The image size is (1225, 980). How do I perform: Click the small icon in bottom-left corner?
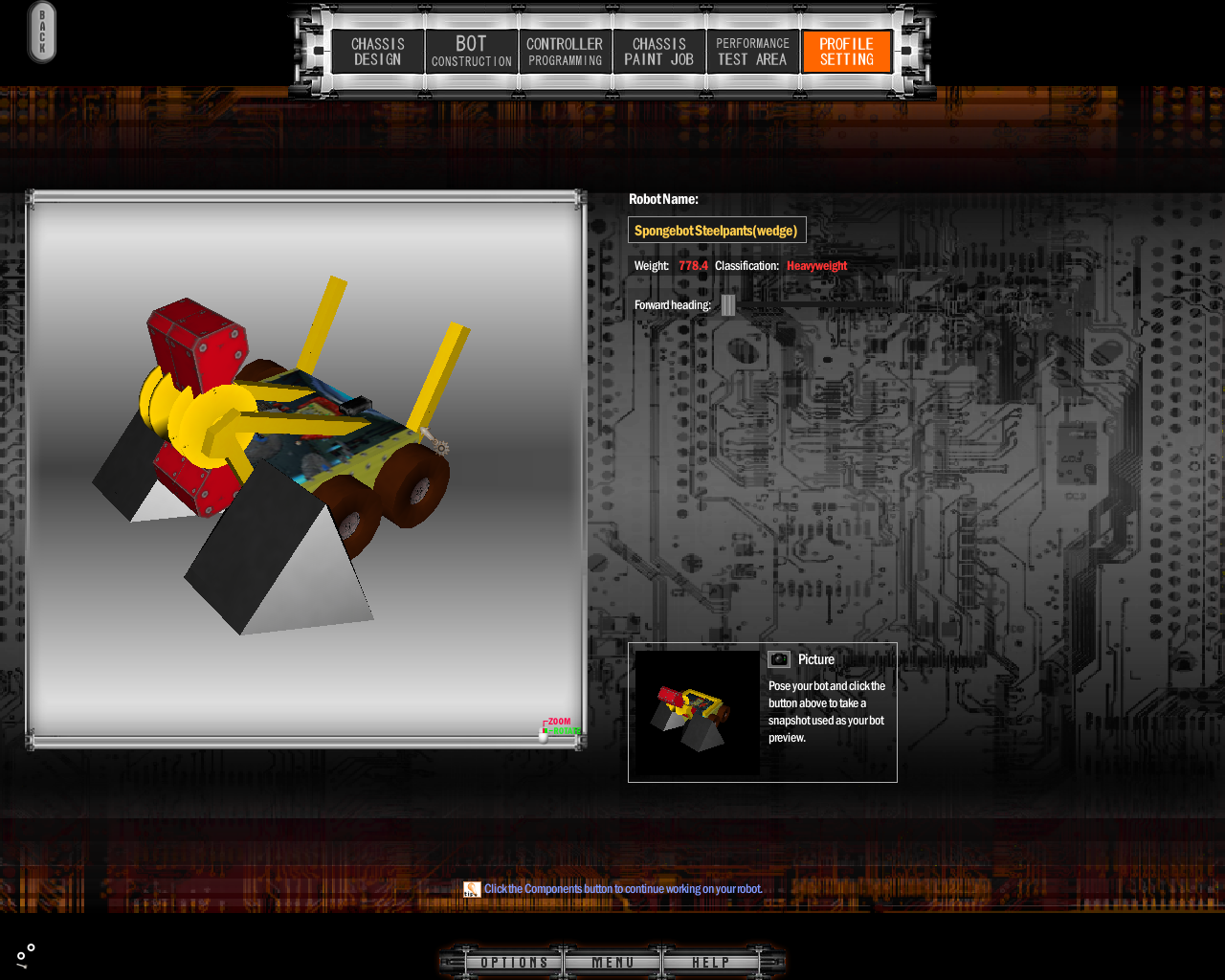26,954
